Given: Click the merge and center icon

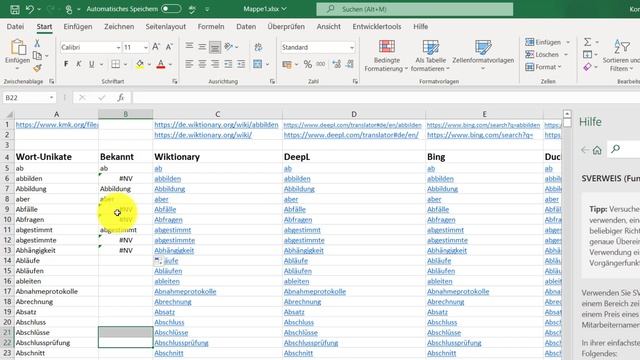Looking at the screenshot, I should tap(258, 64).
